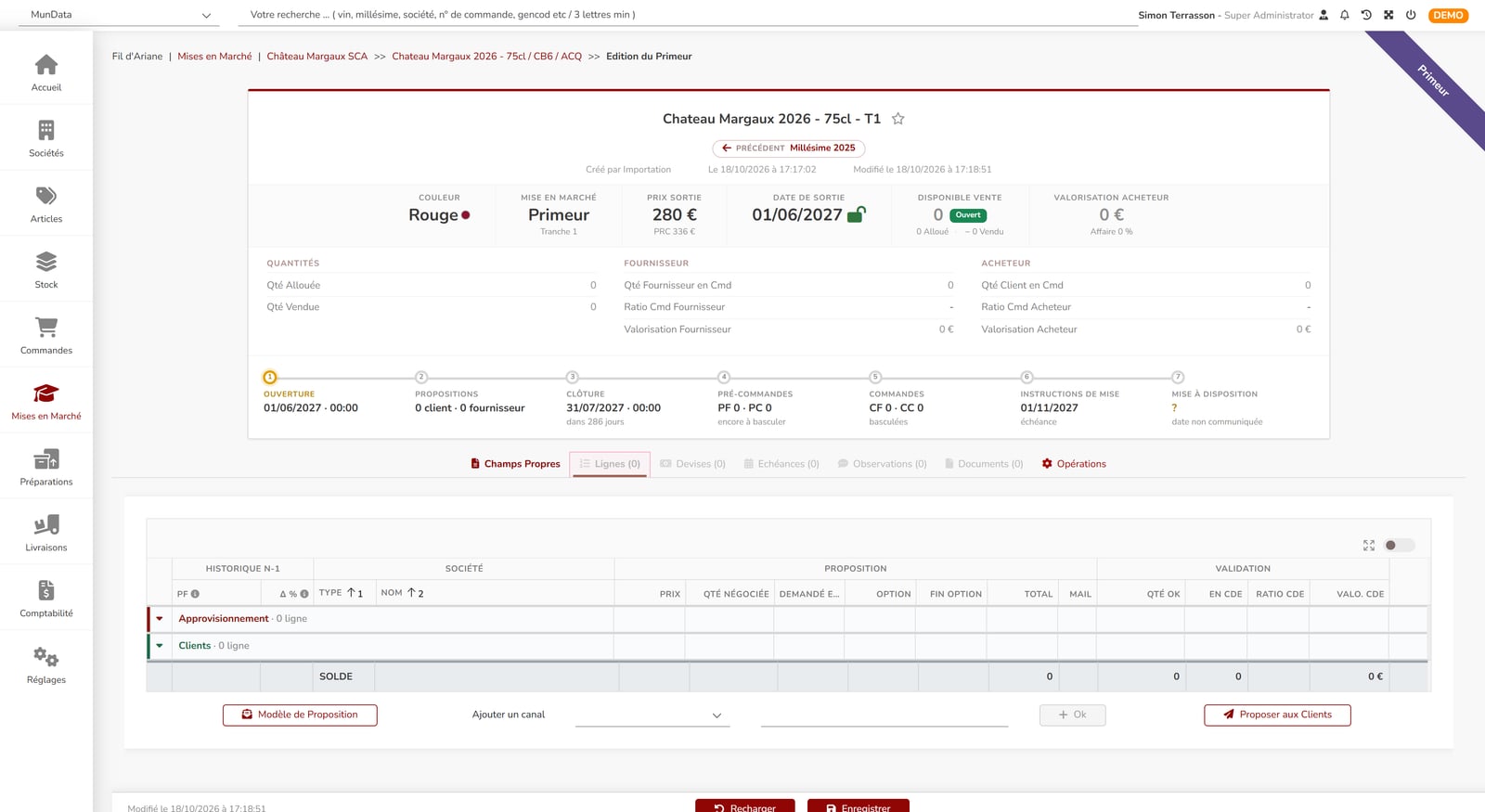1485x812 pixels.
Task: Click the Ok add button
Action: [x=1072, y=715]
